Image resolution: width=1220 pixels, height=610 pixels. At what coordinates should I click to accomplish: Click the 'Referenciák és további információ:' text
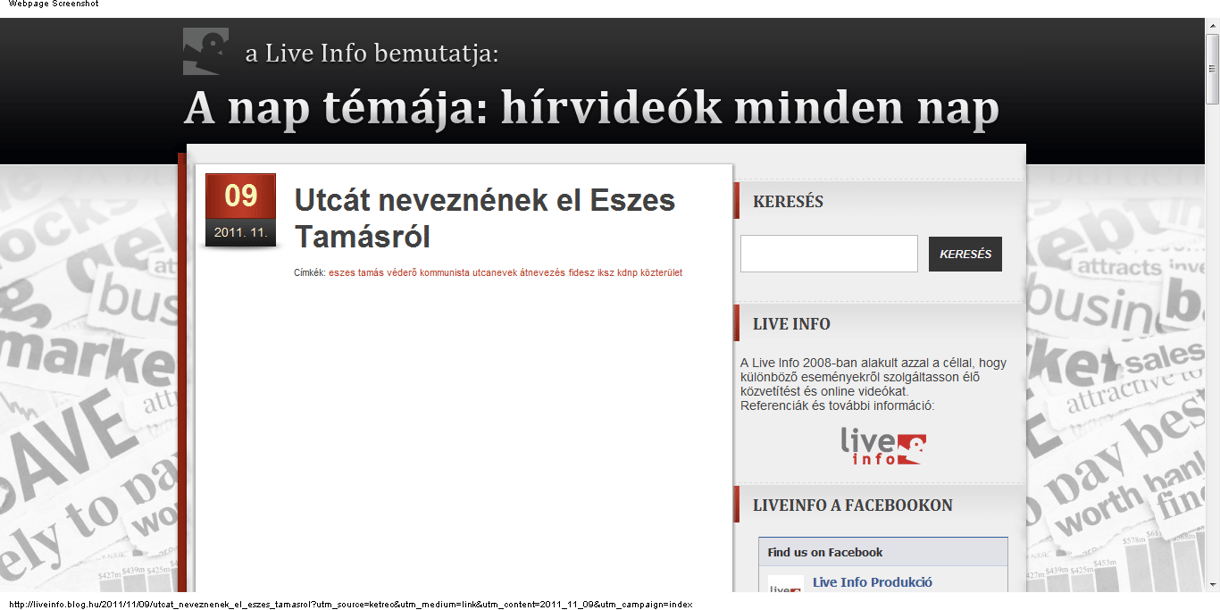pos(837,406)
